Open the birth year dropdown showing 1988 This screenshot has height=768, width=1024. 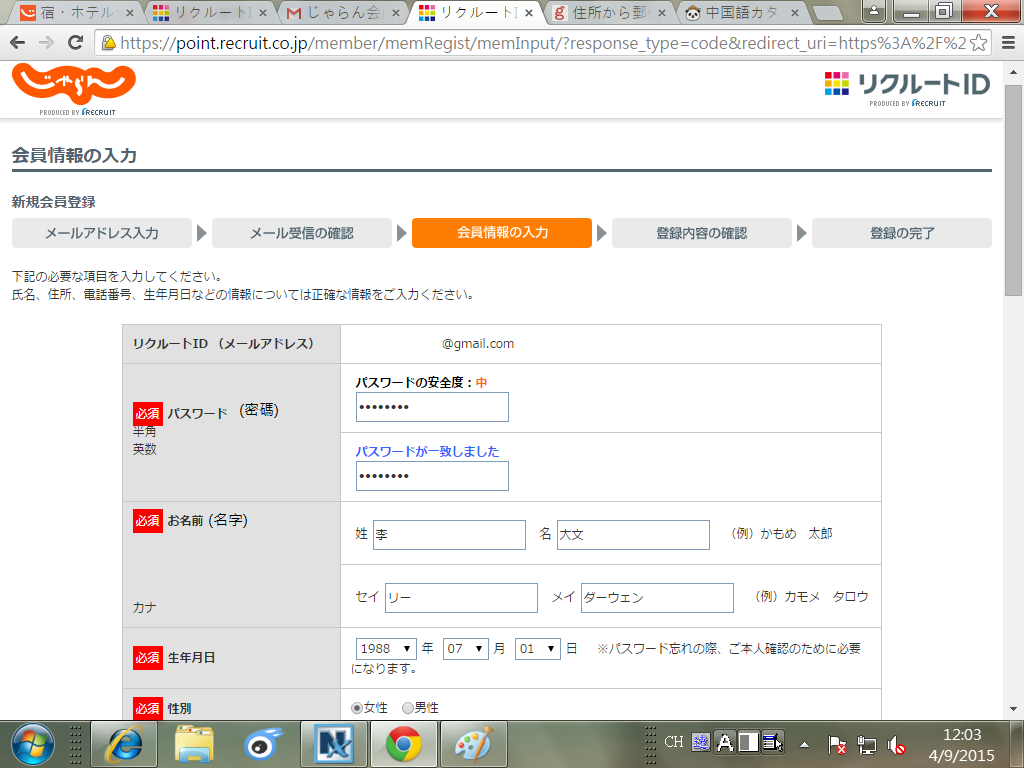[386, 648]
